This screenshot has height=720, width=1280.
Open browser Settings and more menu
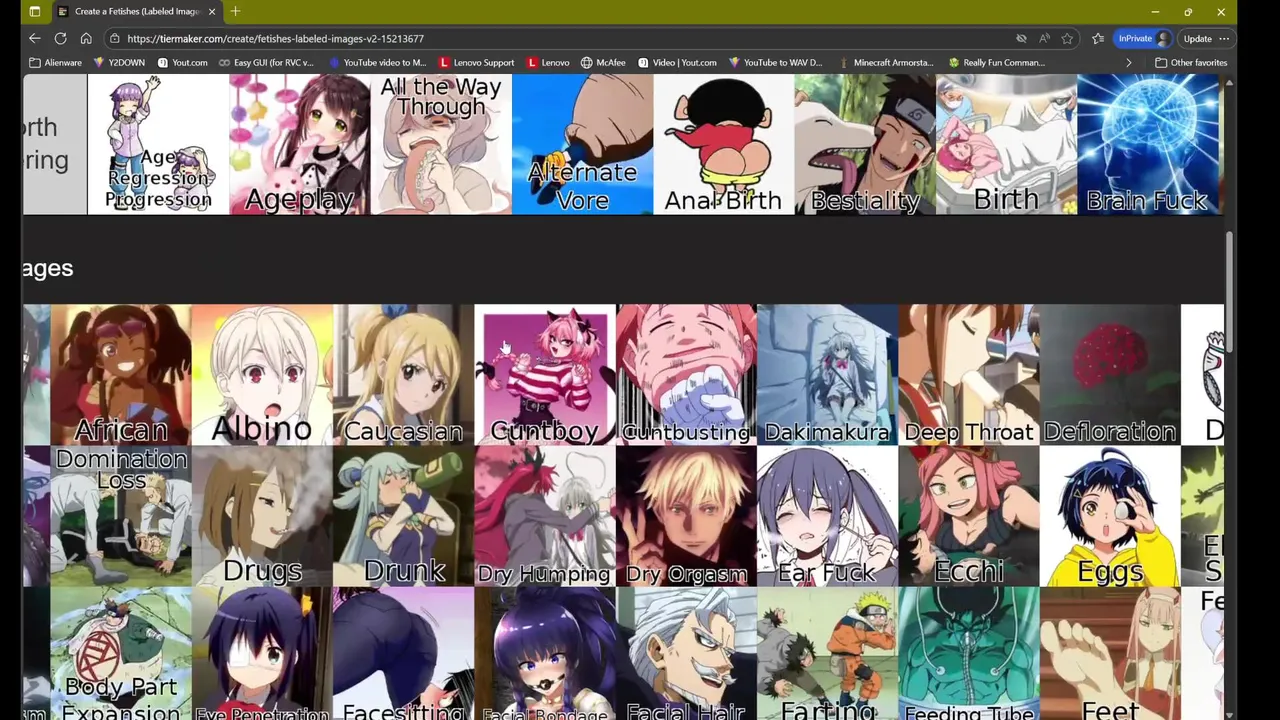point(1224,39)
